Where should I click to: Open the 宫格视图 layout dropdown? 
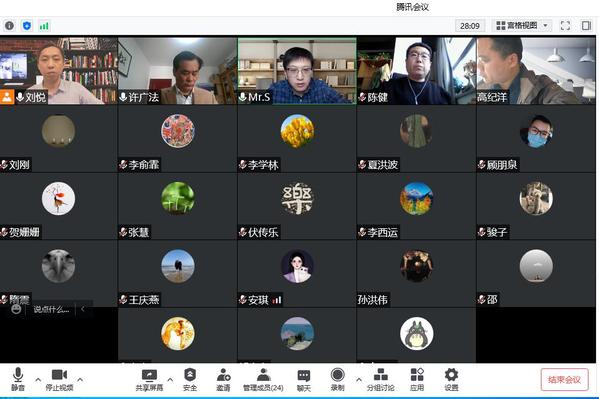tap(522, 26)
